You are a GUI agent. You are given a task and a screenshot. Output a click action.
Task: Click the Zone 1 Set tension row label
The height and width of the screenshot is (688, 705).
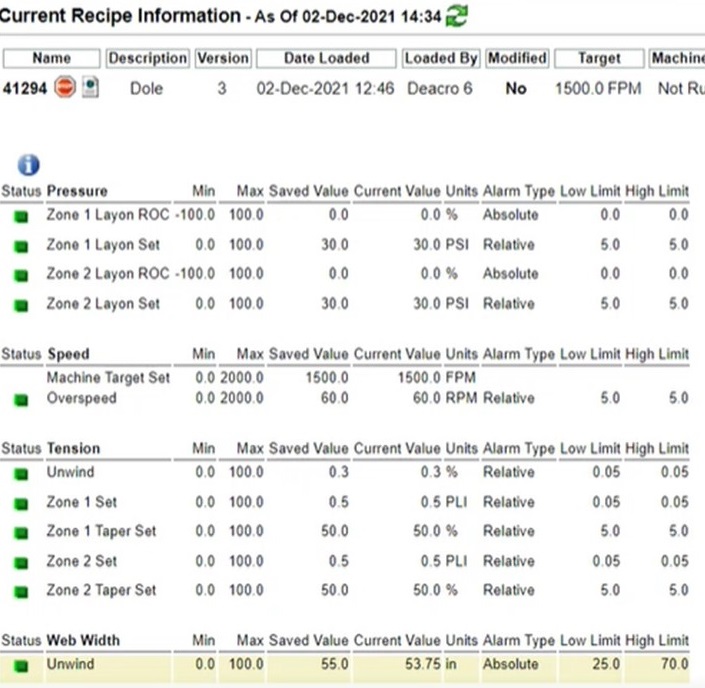coord(81,502)
